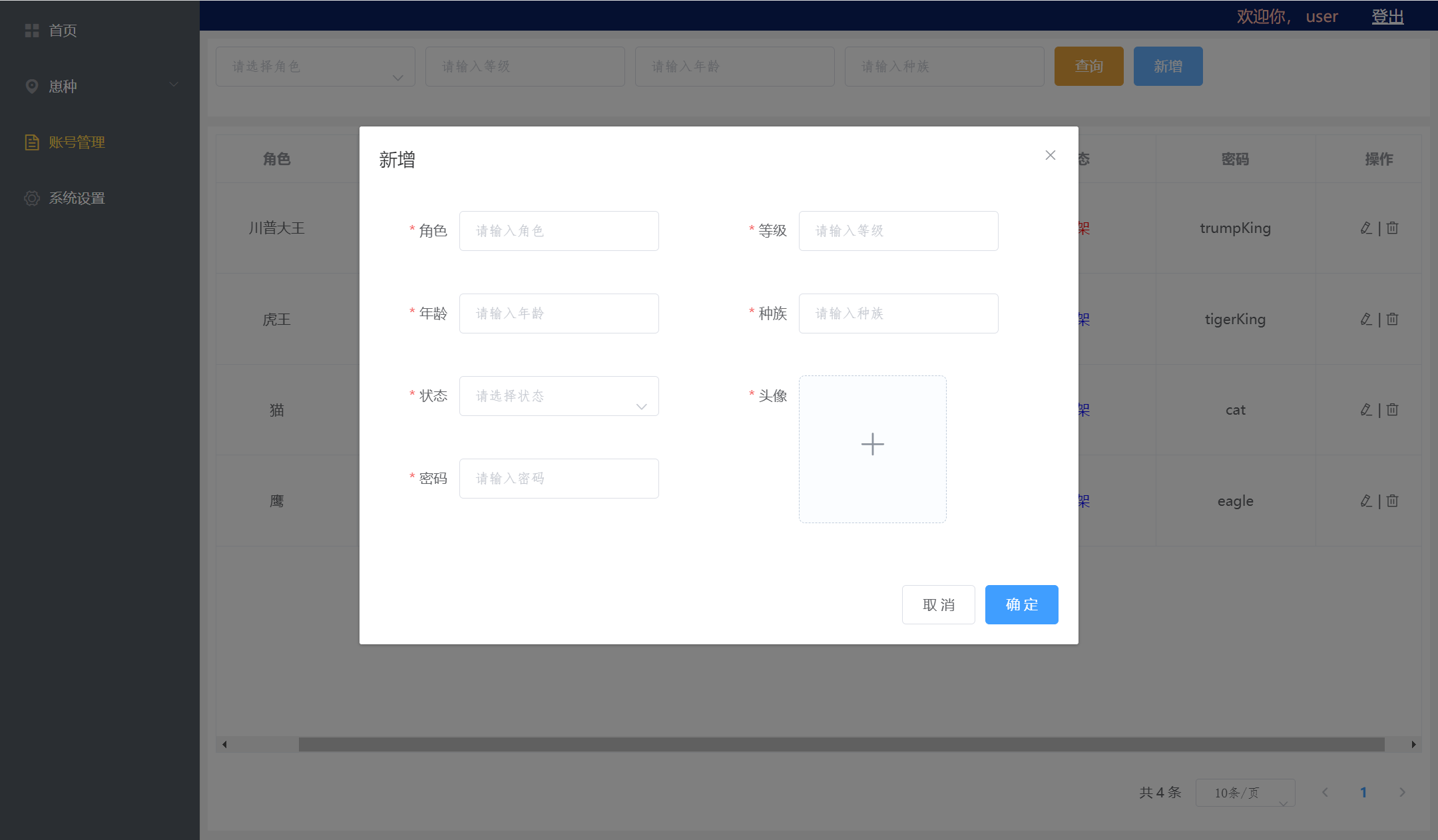Open the 请选择状态 dropdown in dialog

559,396
